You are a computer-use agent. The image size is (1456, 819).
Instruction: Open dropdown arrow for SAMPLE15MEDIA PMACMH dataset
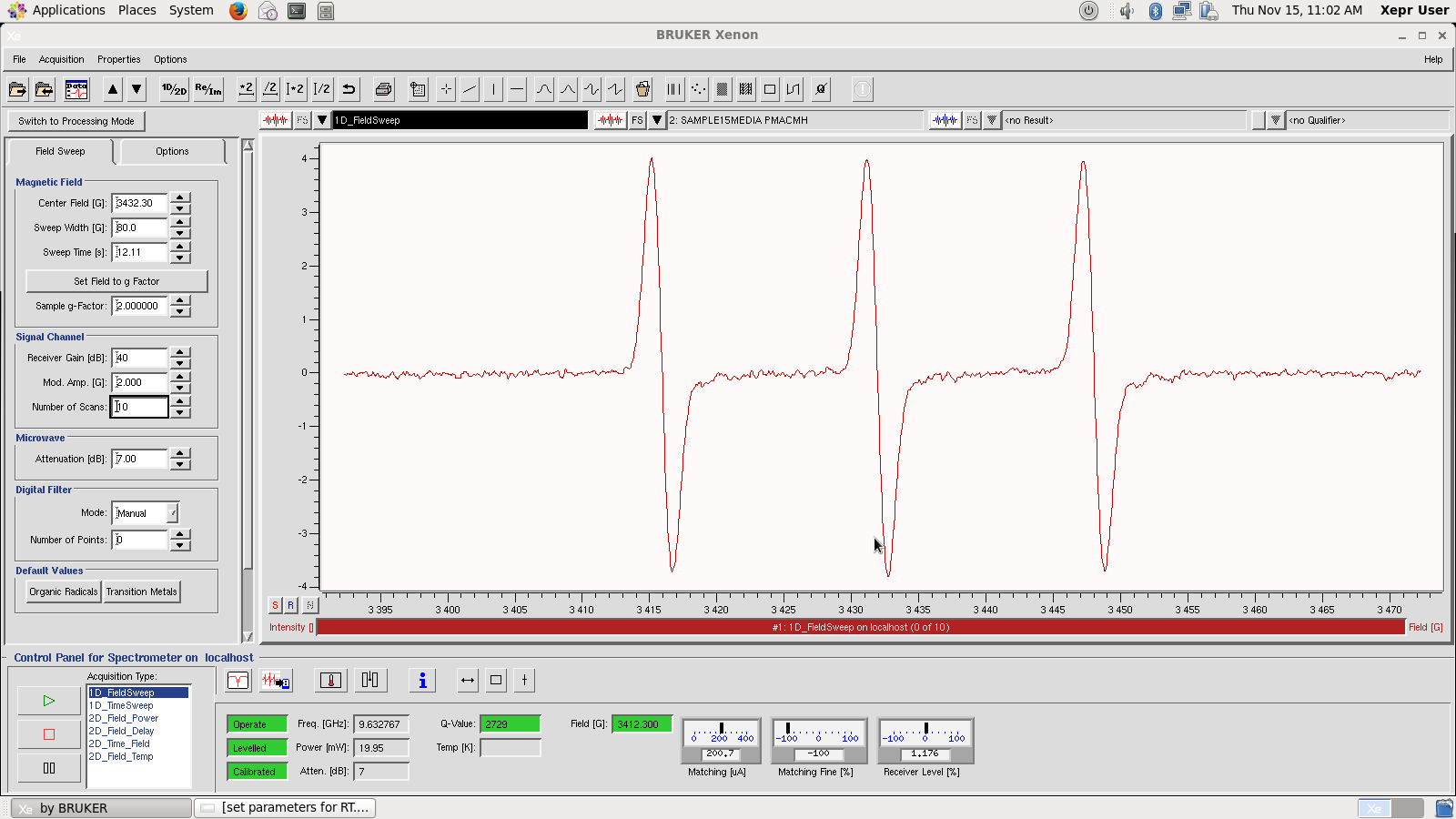click(657, 120)
